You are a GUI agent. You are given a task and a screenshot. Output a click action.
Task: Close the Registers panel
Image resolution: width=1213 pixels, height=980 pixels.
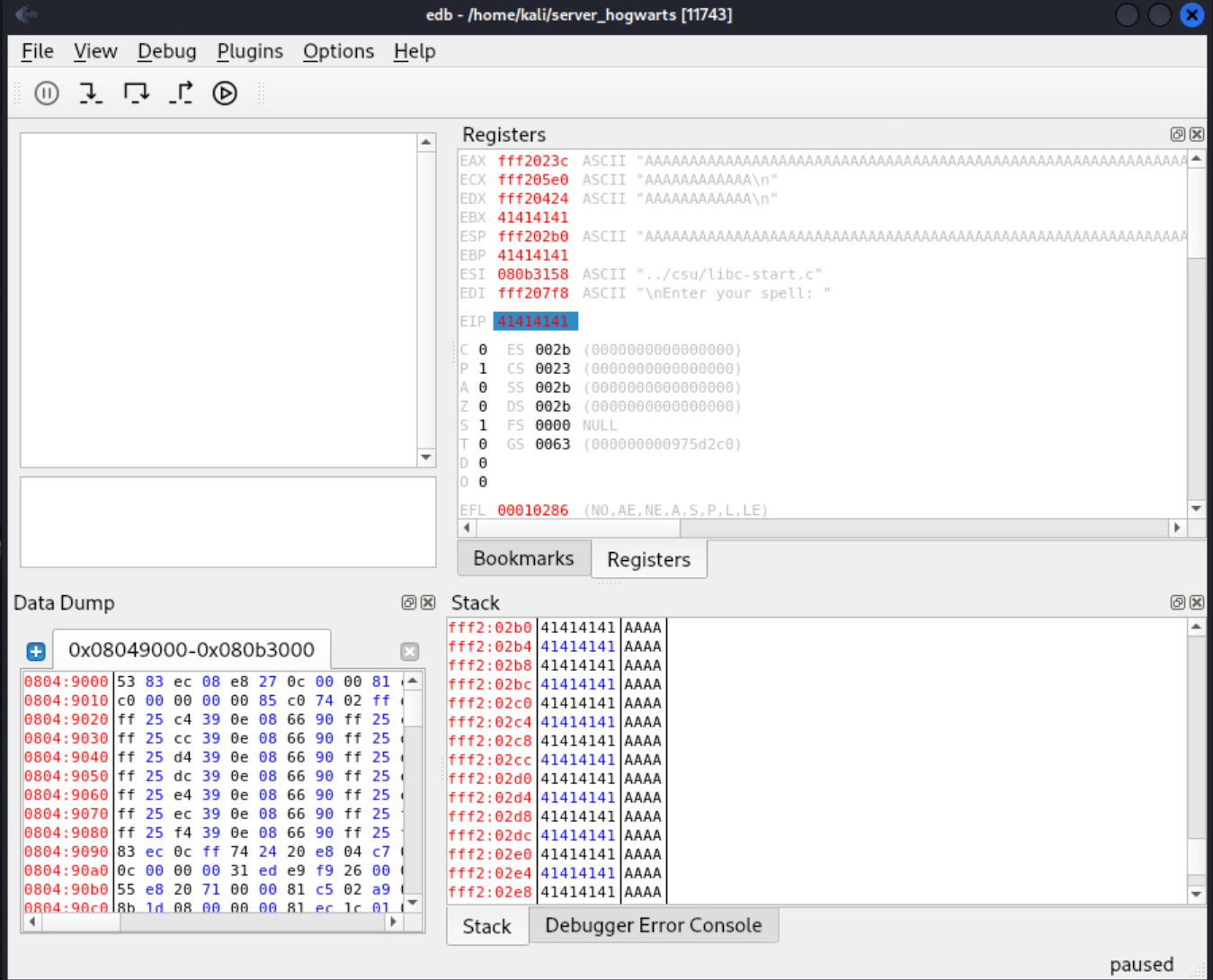coord(1197,134)
